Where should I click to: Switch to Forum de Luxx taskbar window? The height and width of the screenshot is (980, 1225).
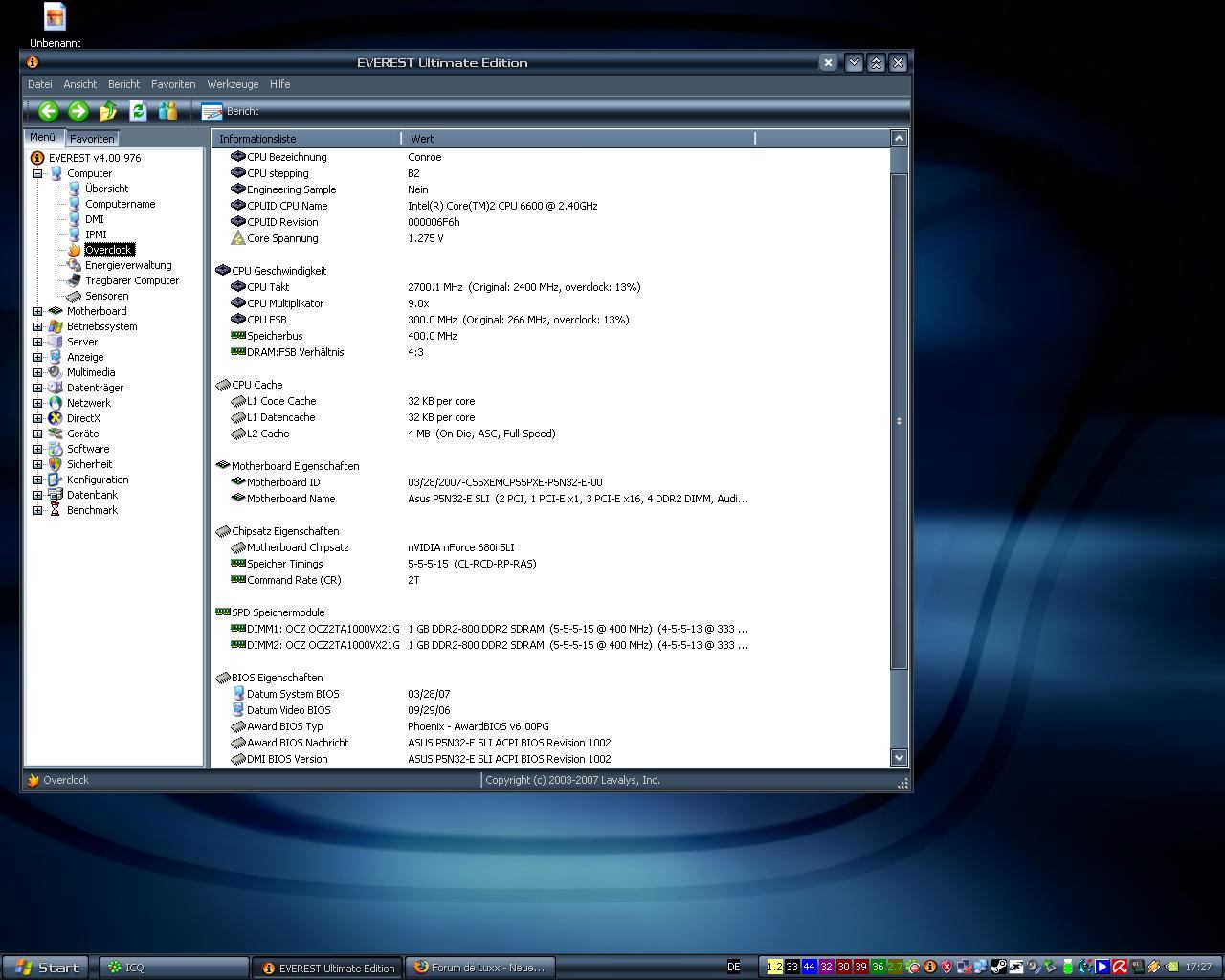480,968
